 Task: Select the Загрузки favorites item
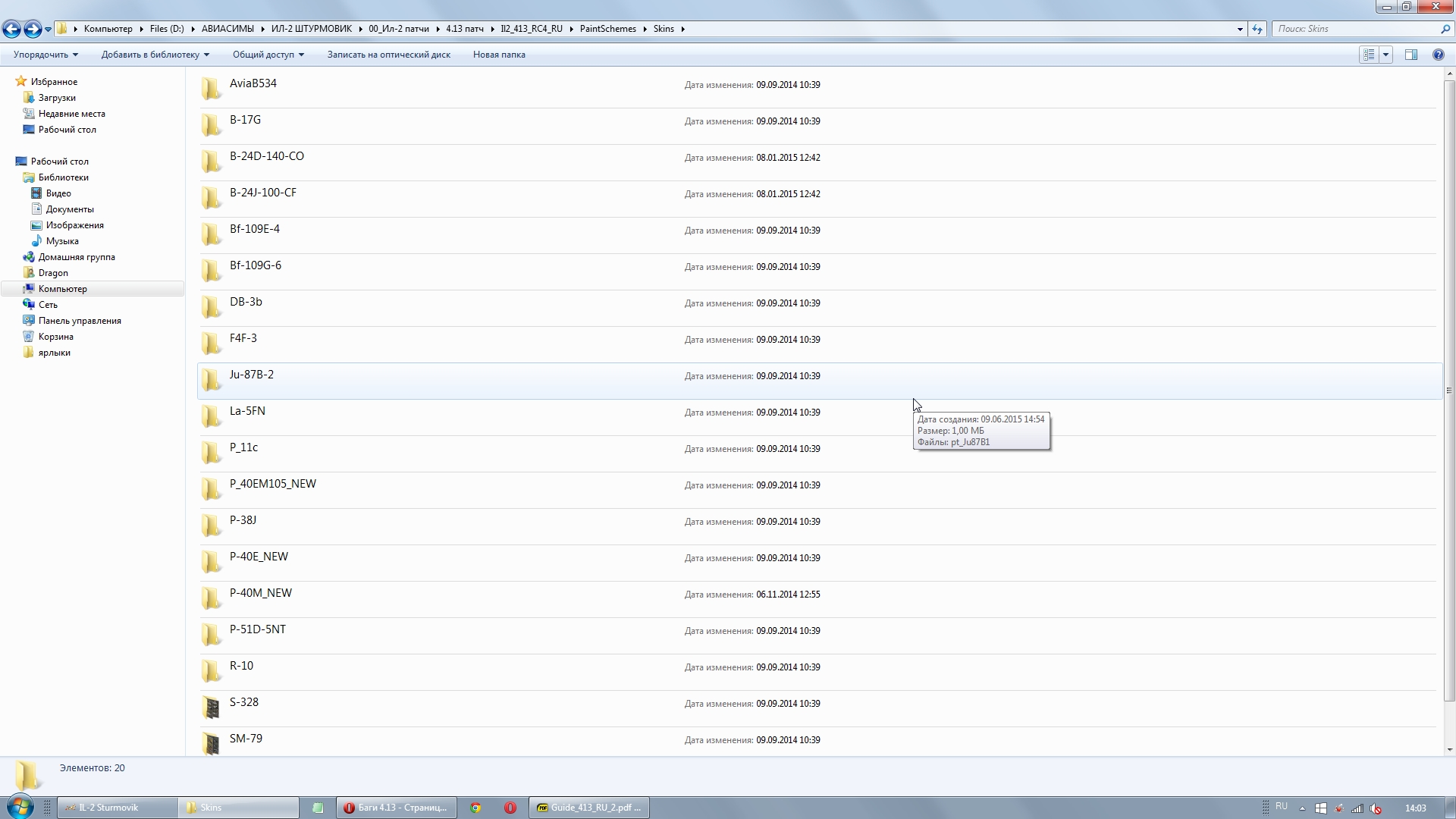pyautogui.click(x=57, y=98)
